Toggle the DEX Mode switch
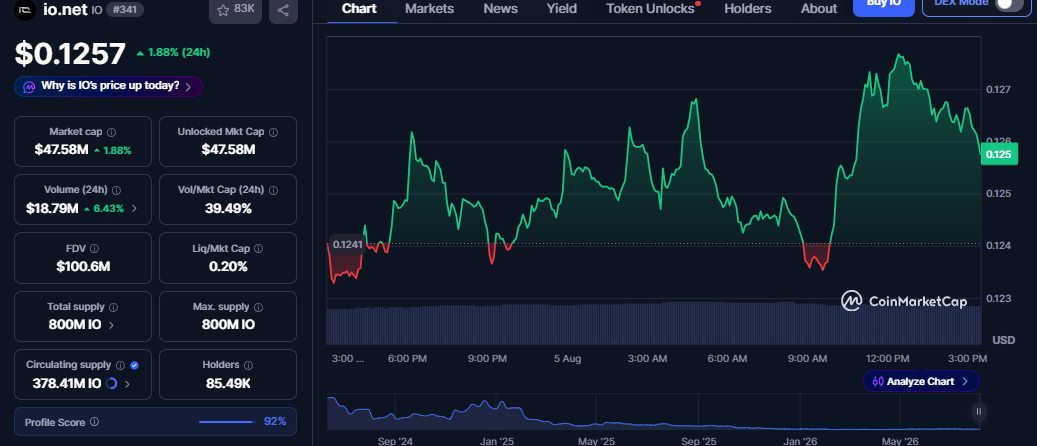 coord(1007,3)
